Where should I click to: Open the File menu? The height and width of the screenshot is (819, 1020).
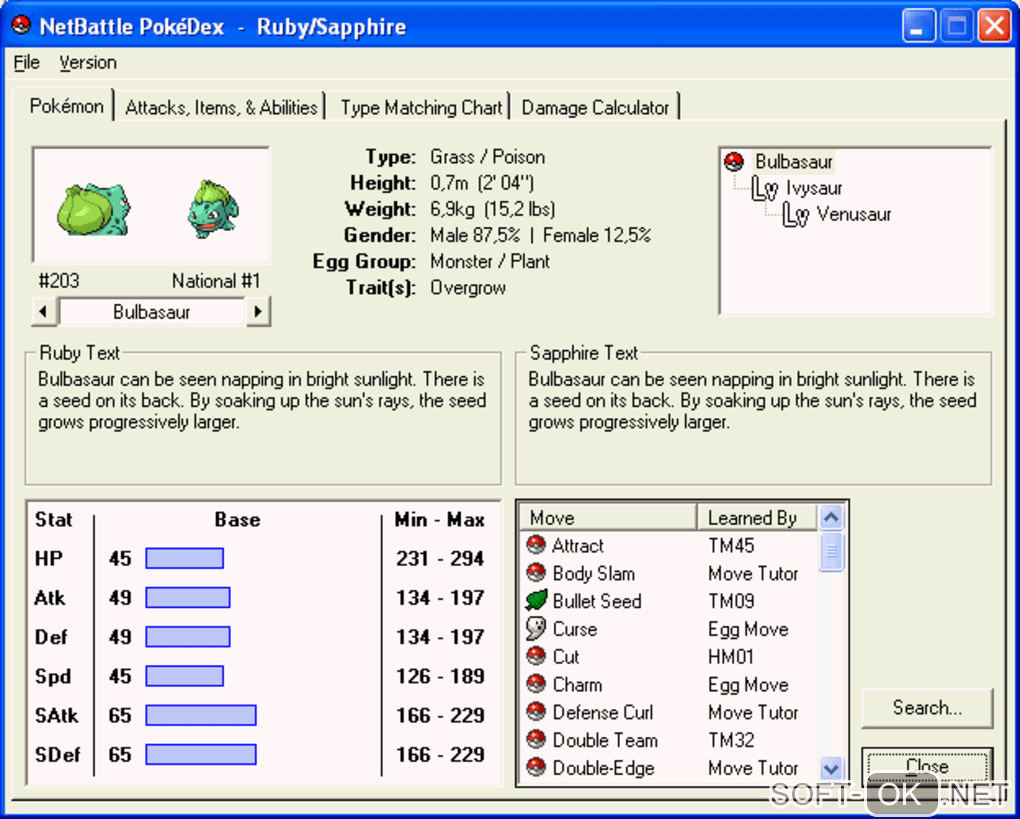[x=27, y=62]
